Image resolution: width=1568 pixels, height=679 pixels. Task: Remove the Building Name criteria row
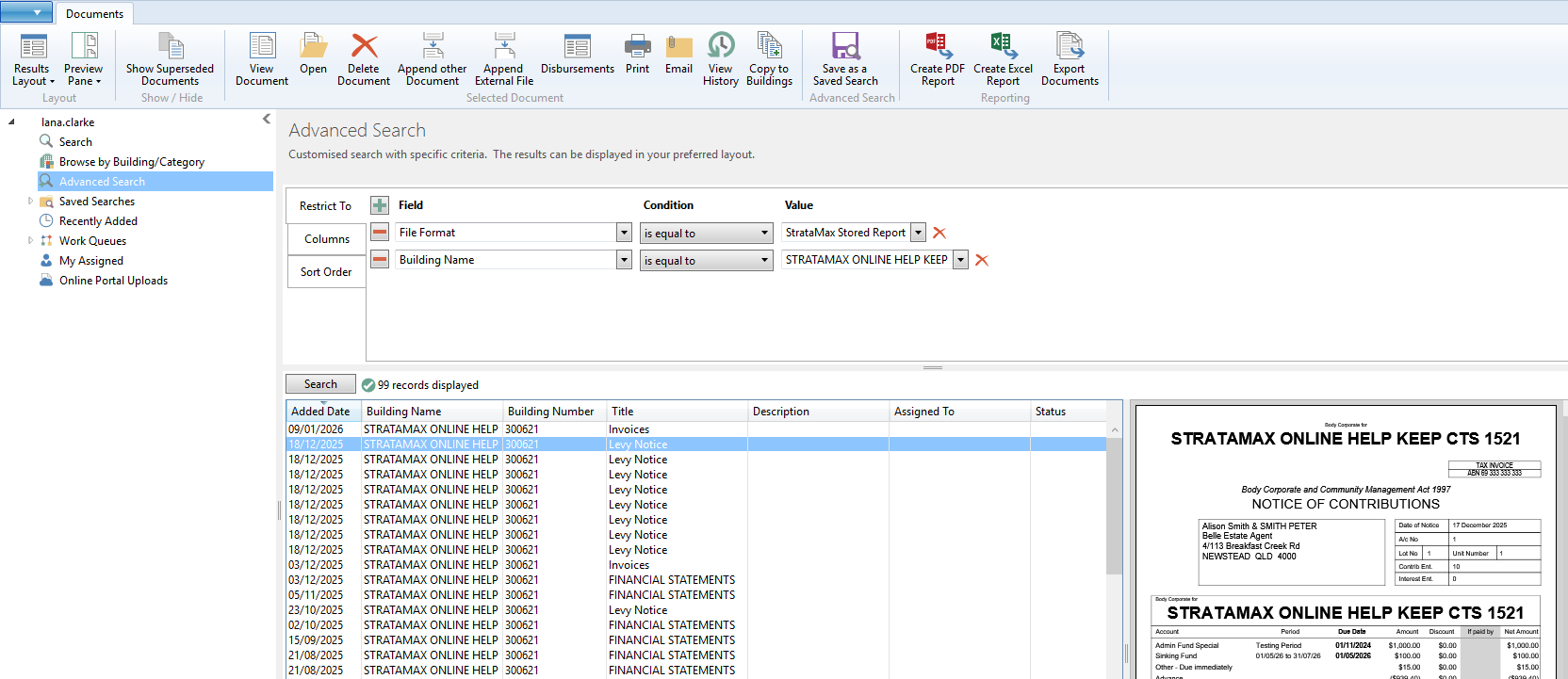tap(380, 260)
